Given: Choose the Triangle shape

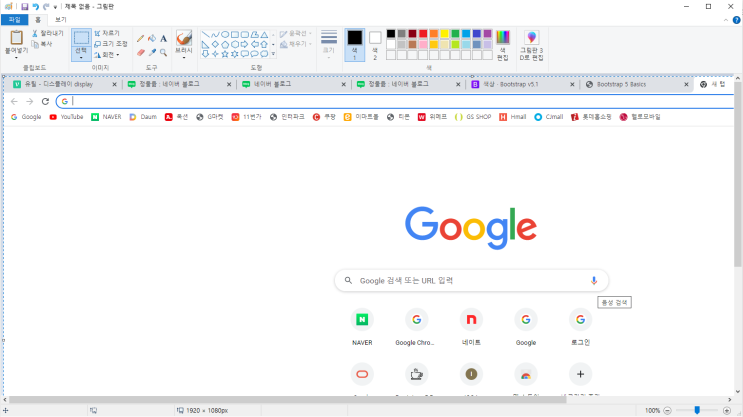Looking at the screenshot, I should click(264, 35).
